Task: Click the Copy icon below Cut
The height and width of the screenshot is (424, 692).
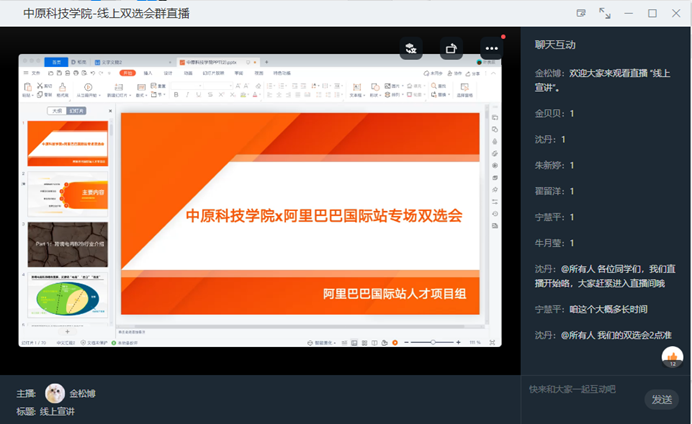Action: pos(40,94)
